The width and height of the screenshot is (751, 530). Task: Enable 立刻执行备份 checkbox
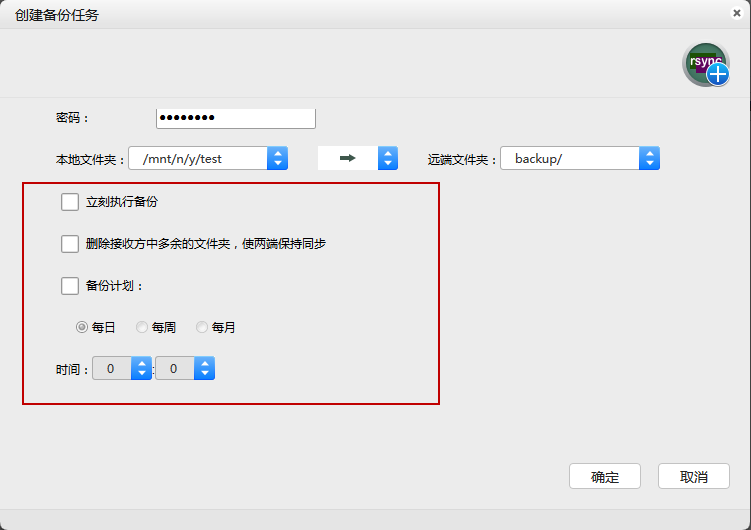point(70,202)
